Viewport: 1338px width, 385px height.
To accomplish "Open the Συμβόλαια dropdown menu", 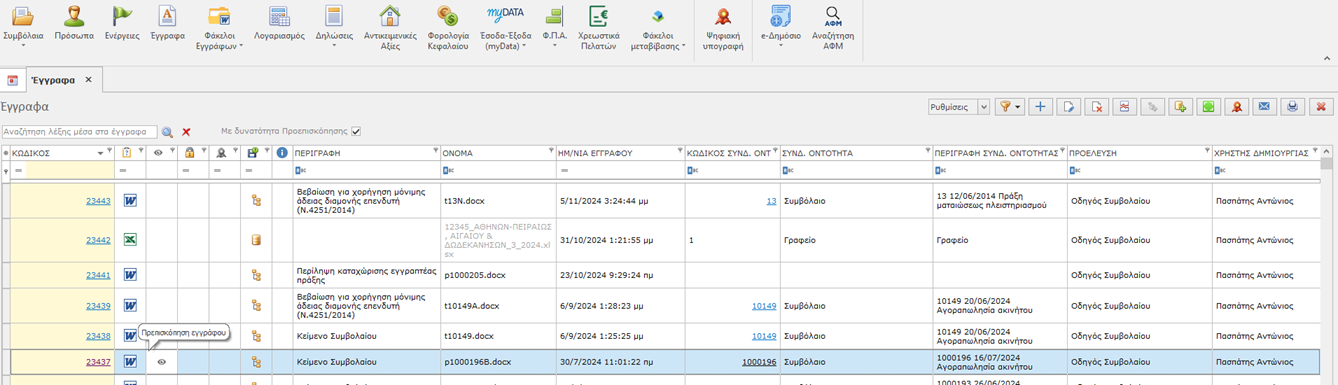I will [x=23, y=26].
